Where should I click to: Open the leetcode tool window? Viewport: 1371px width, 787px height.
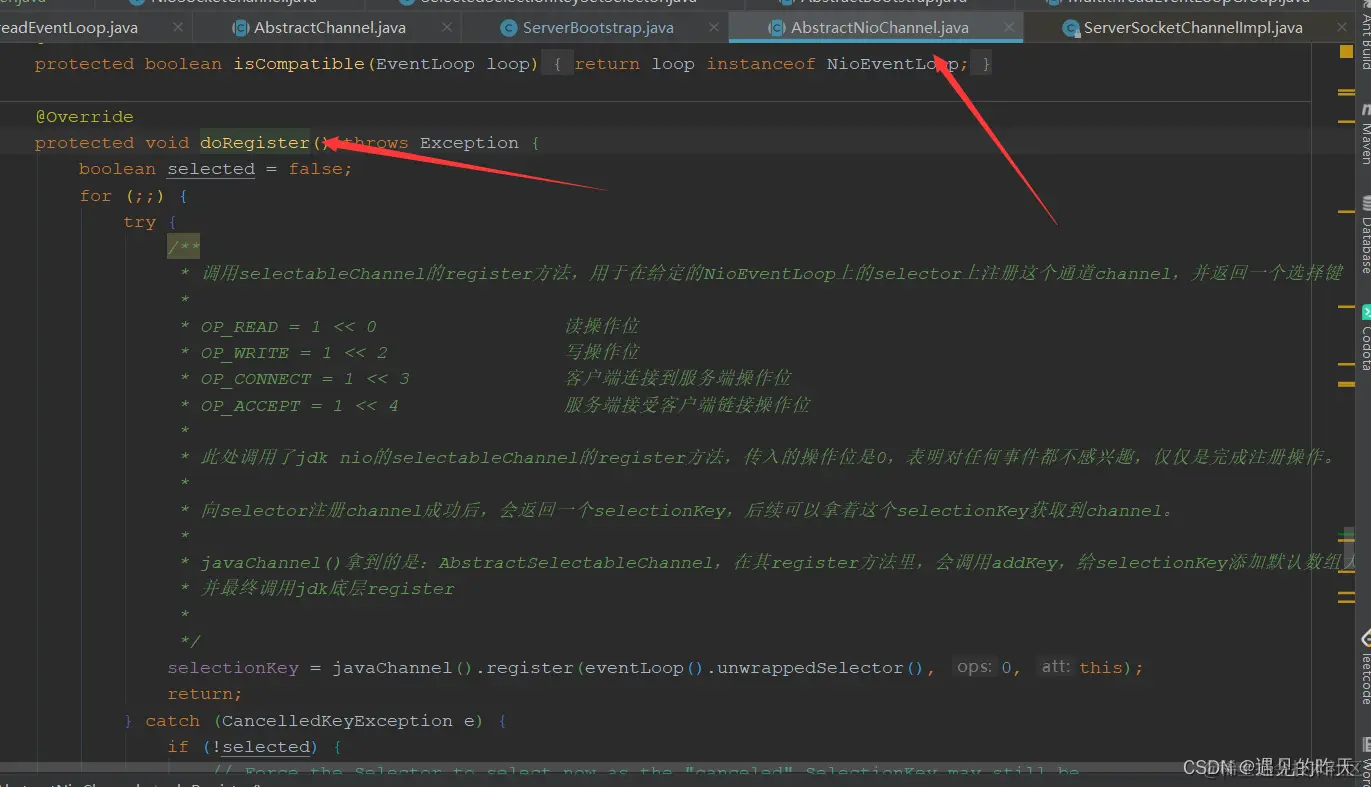coord(1364,668)
